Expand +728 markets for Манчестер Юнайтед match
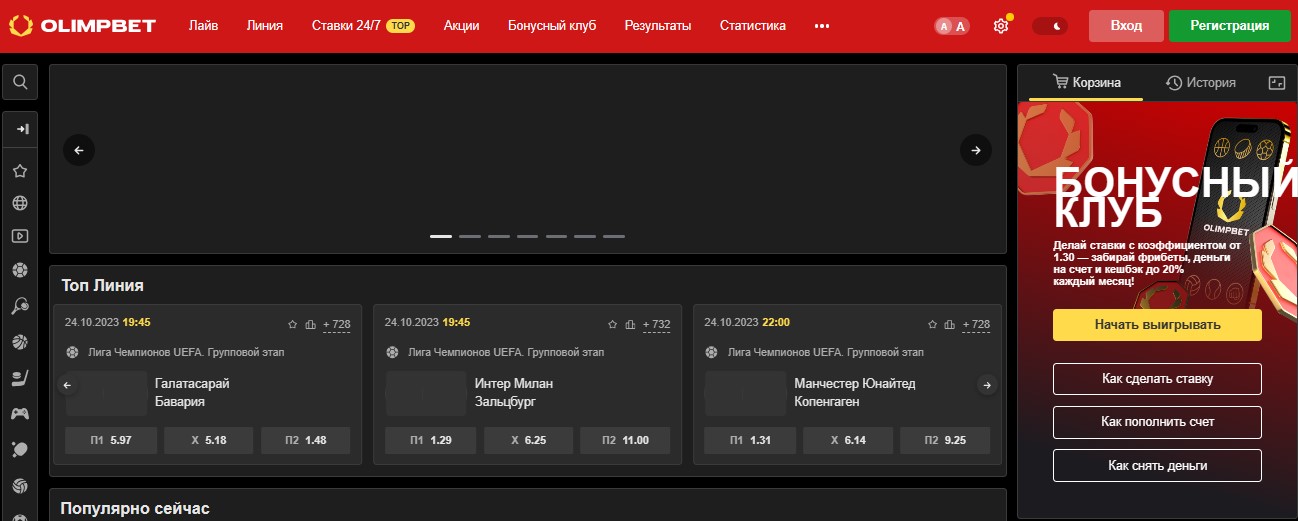The height and width of the screenshot is (521, 1298). point(976,324)
